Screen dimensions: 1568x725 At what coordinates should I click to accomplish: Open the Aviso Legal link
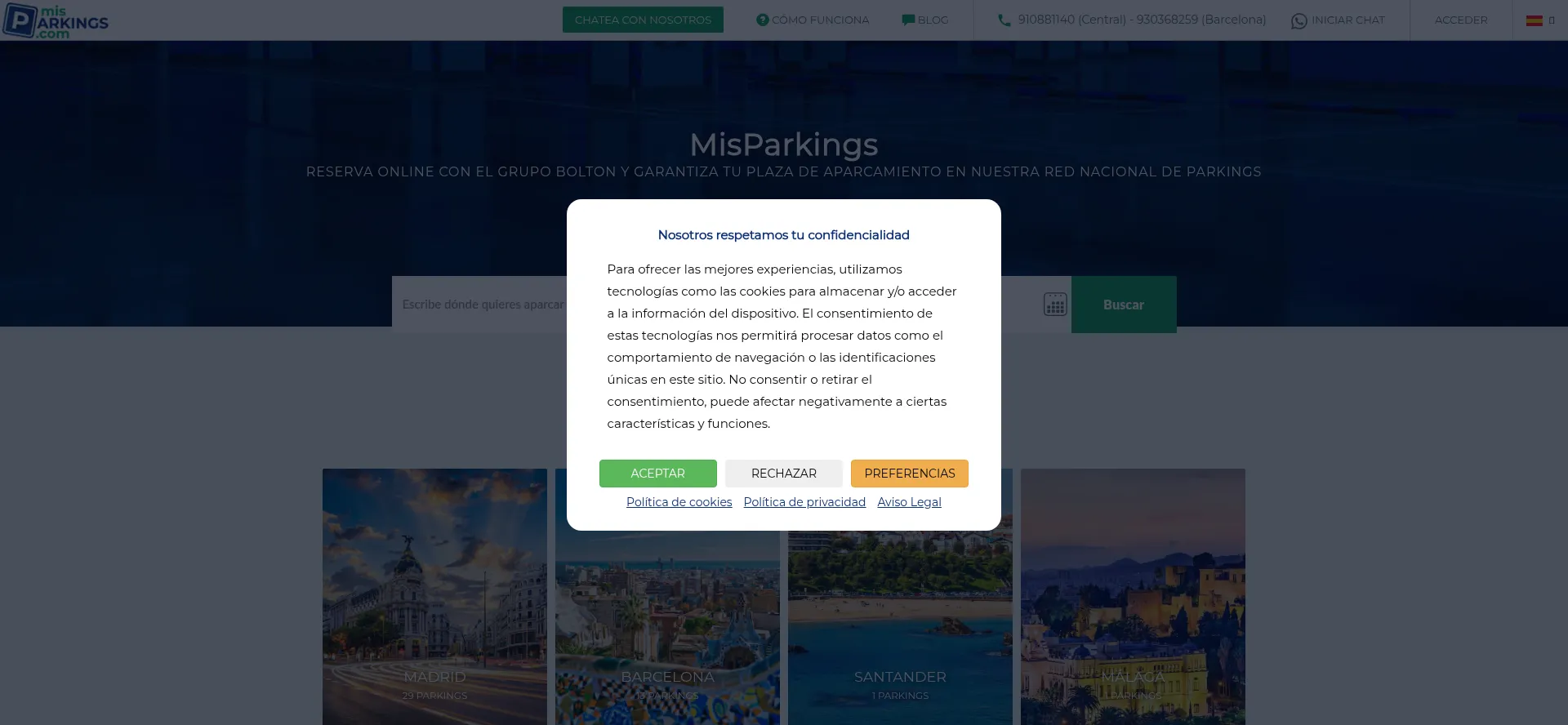909,502
